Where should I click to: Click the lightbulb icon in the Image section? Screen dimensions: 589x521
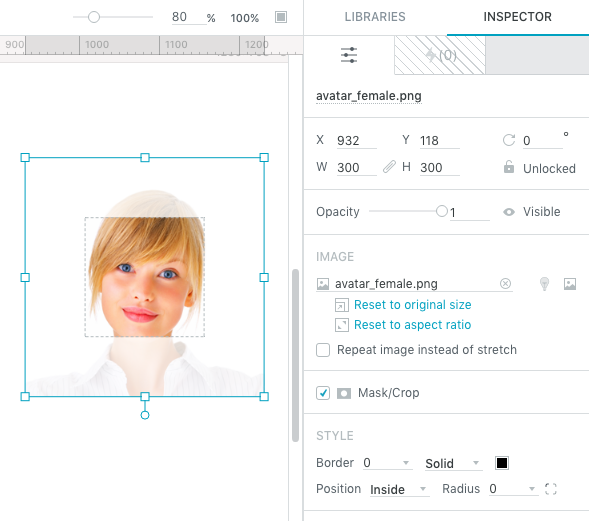click(x=544, y=284)
